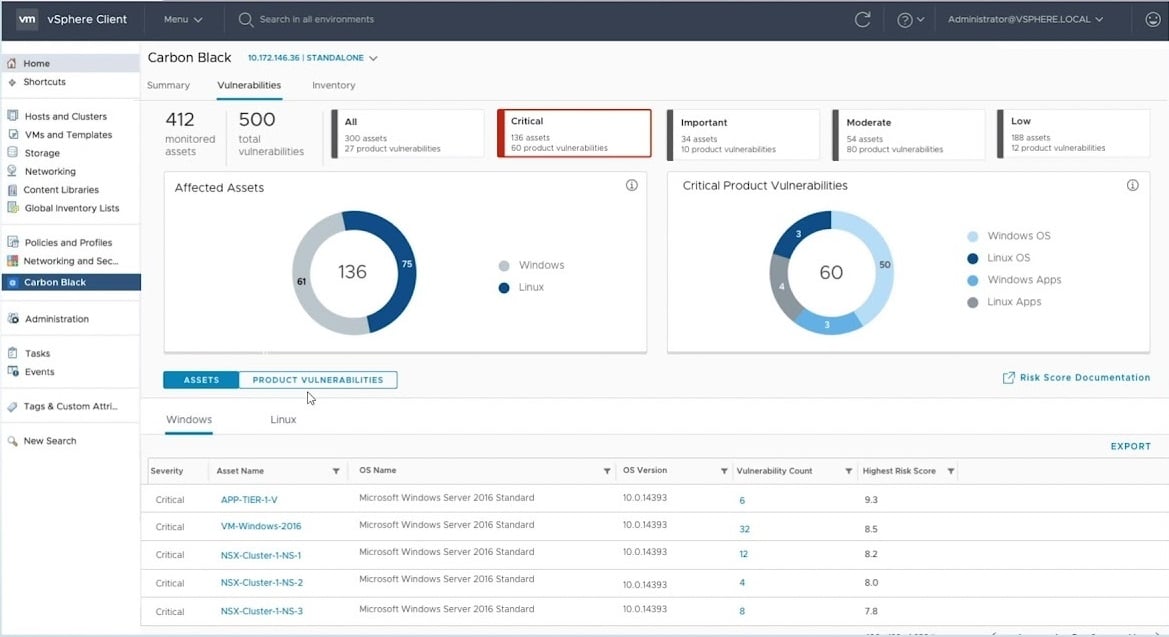Open the NSX-Cluster-1-NS-1 asset link
Viewport: 1169px width, 637px height.
(261, 555)
